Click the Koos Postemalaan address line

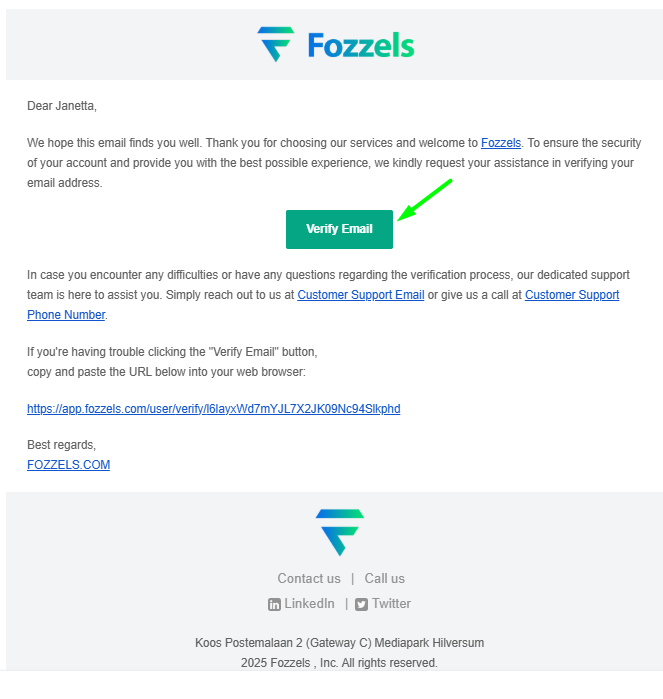click(339, 643)
